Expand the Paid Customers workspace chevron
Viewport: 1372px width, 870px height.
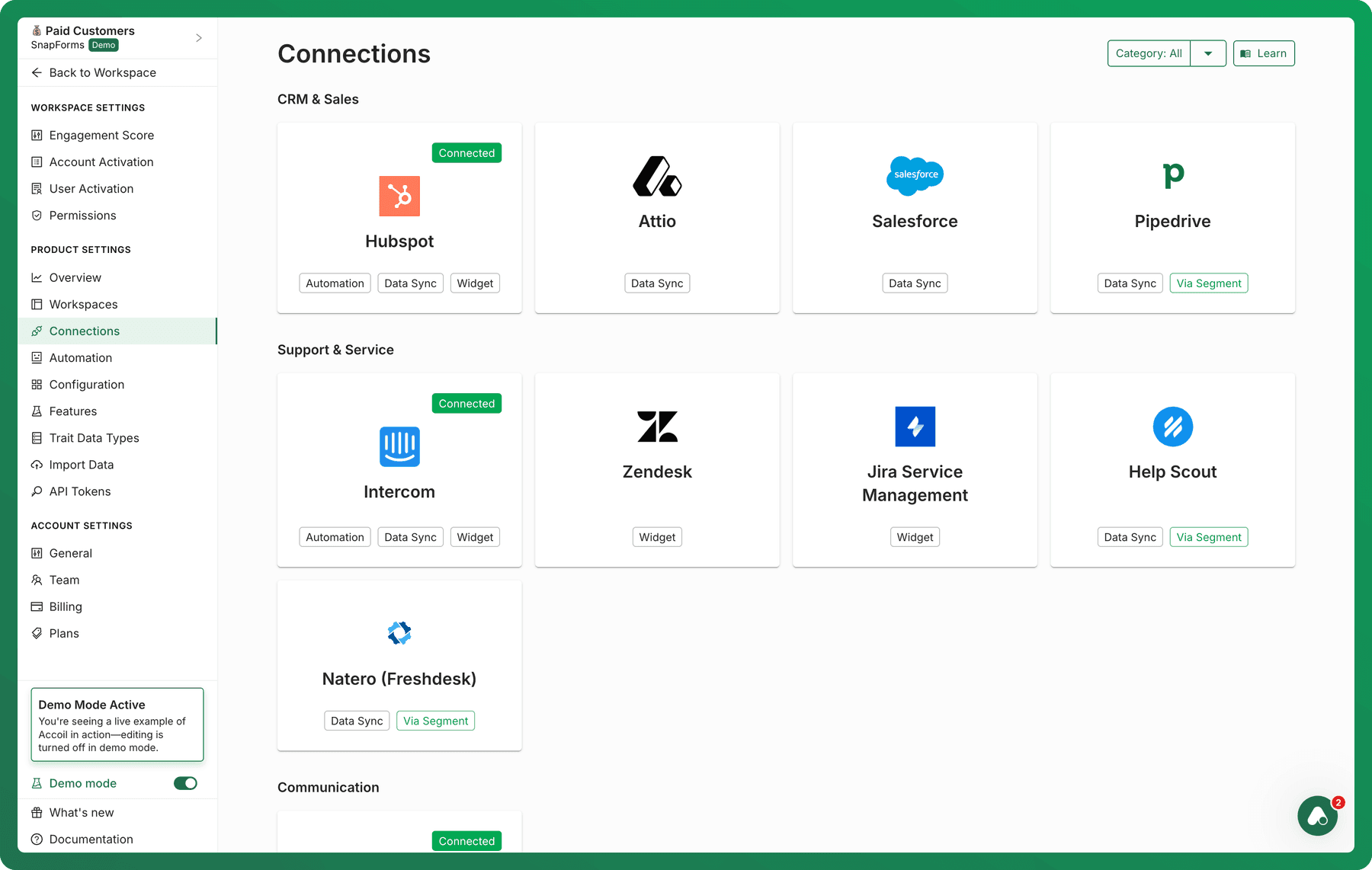pos(199,38)
